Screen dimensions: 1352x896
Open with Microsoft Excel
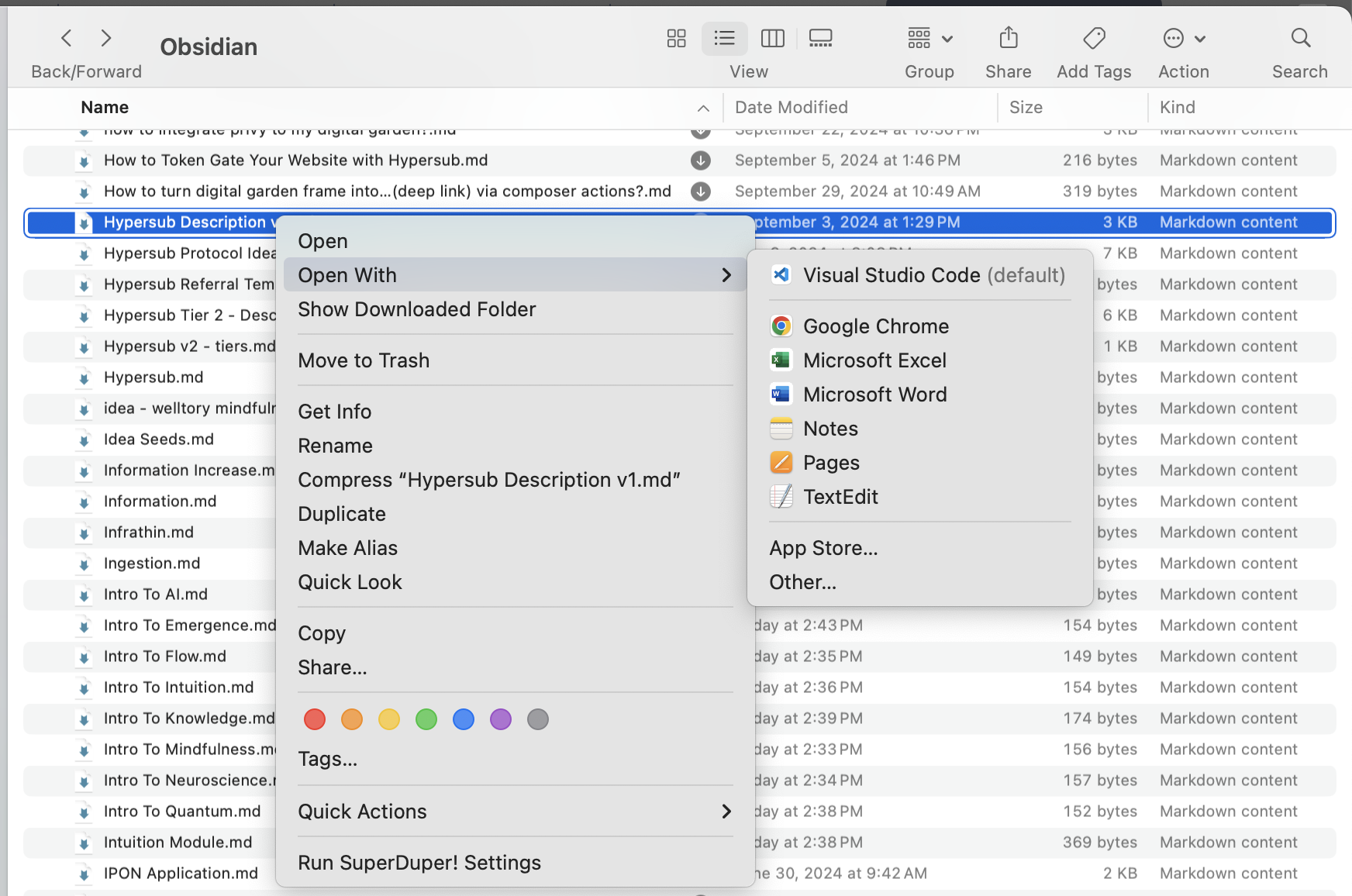coord(919,360)
